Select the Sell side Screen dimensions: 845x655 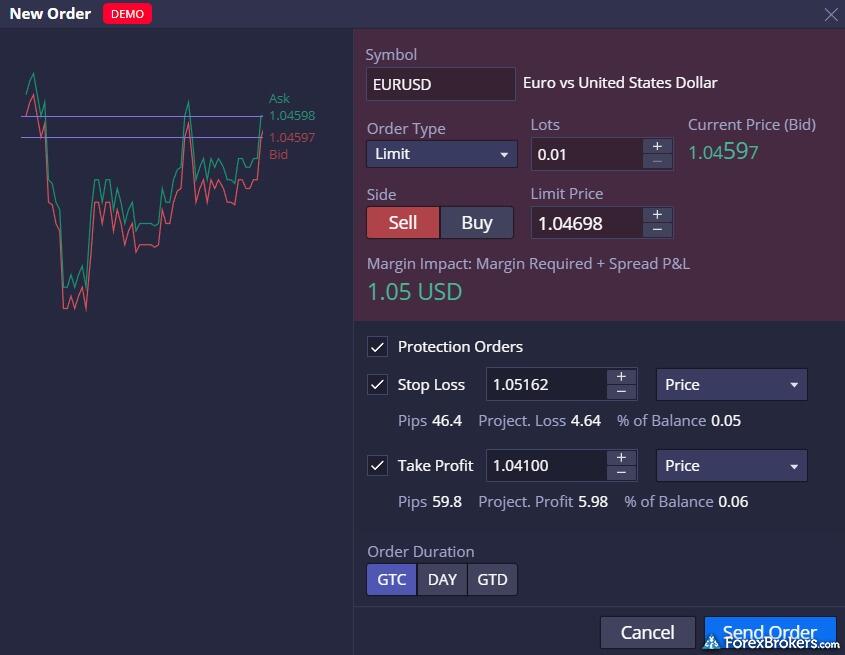point(403,222)
